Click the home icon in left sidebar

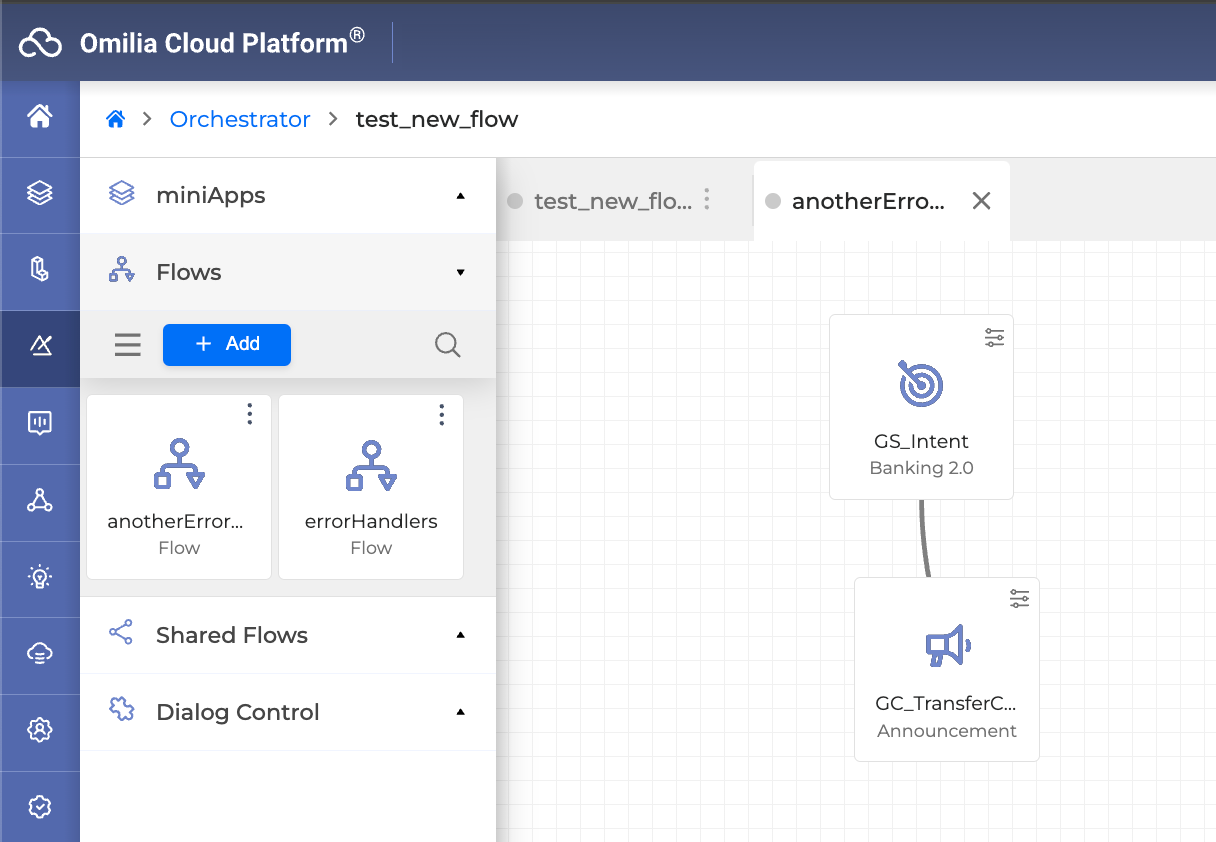[x=40, y=117]
